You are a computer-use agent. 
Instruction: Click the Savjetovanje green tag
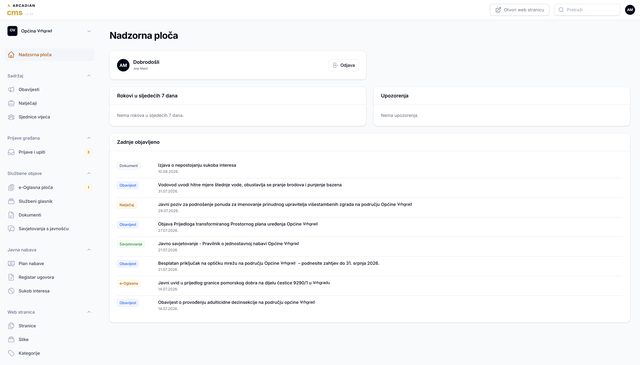point(131,244)
